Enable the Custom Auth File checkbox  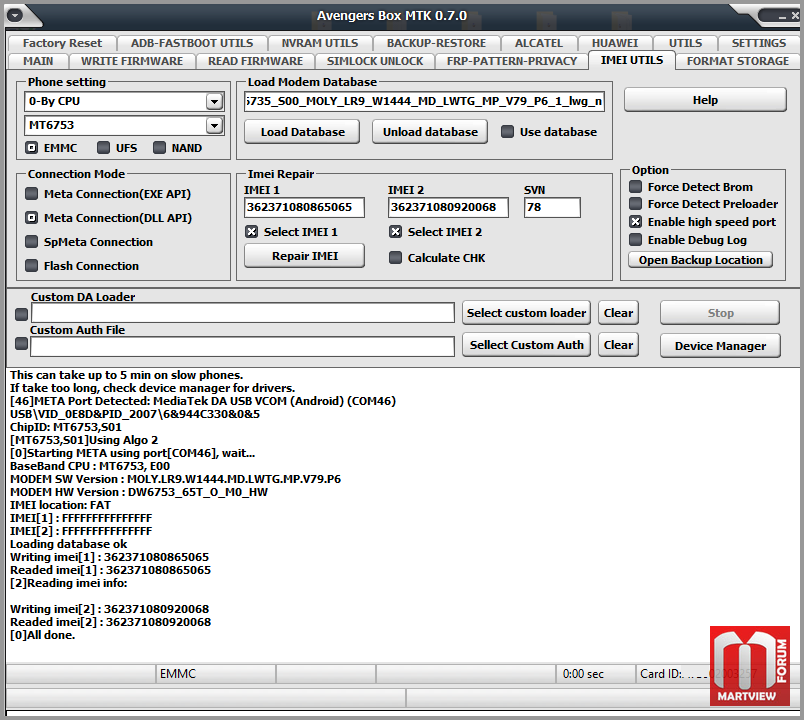click(21, 346)
